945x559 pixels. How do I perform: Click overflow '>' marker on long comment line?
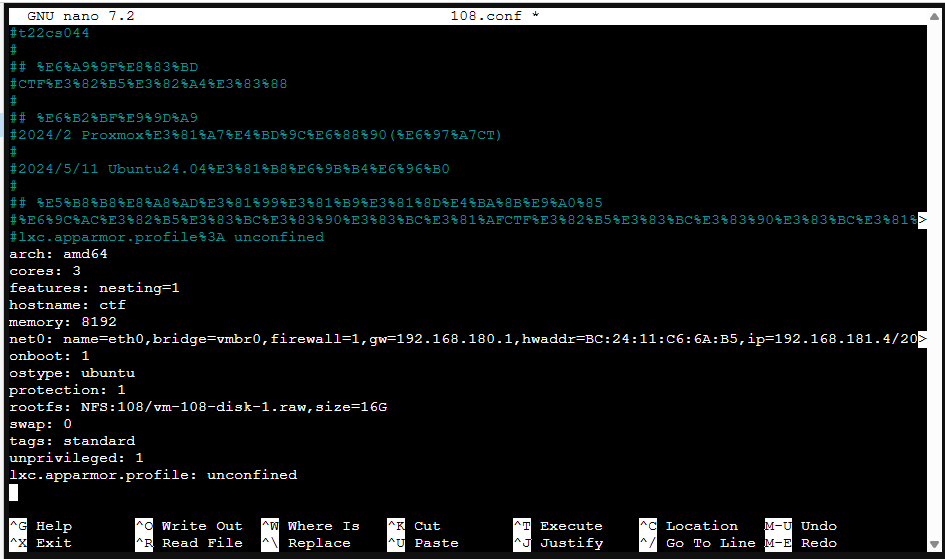[x=922, y=220]
